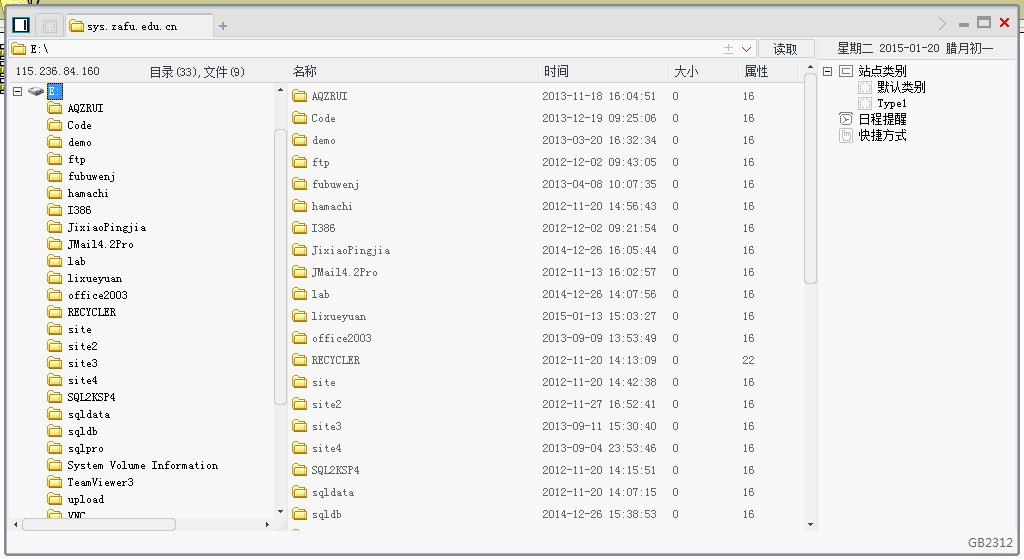
Task: Open the path history dropdown arrow
Action: (x=746, y=49)
